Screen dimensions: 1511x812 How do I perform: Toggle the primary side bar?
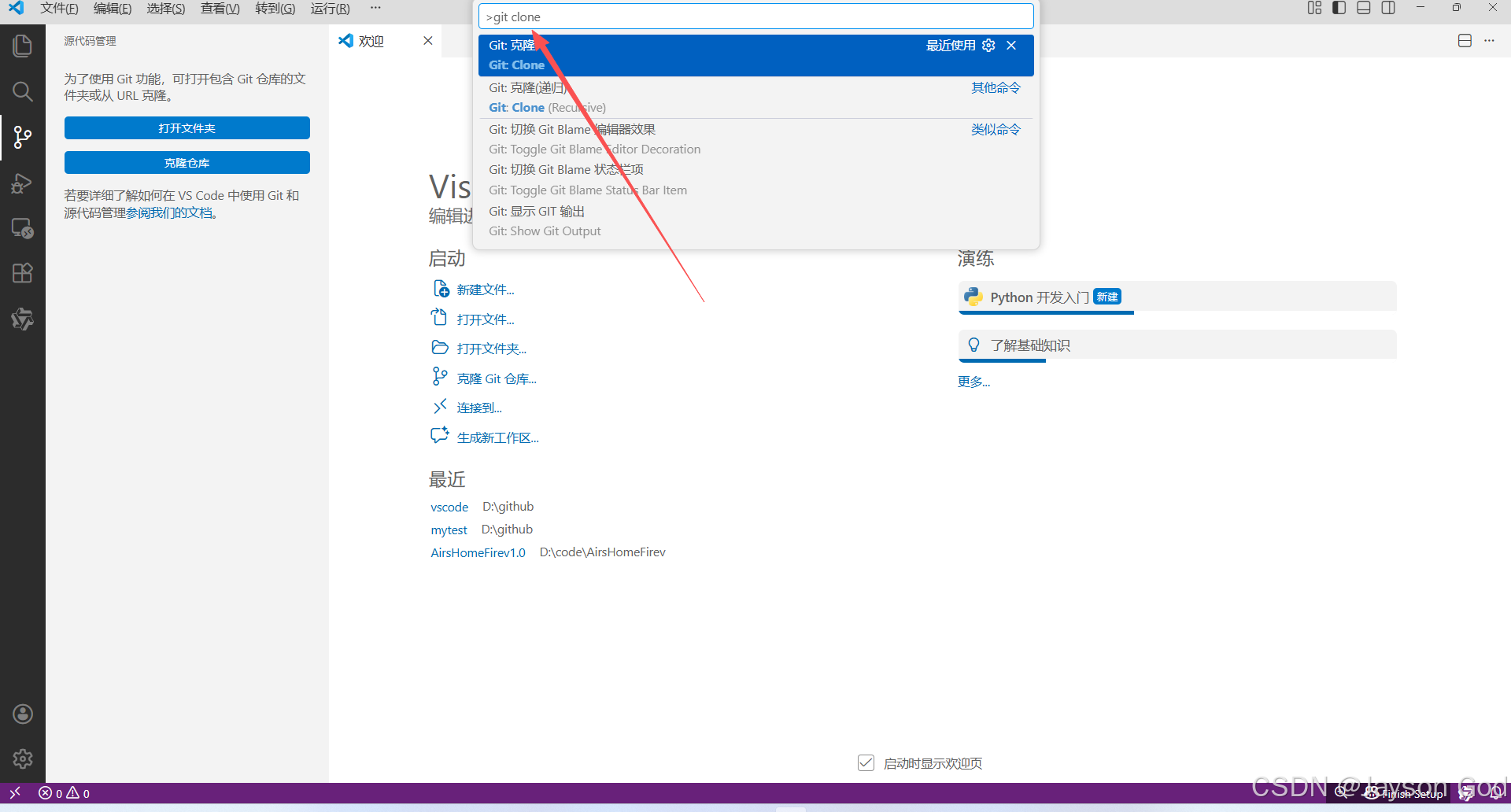(1339, 8)
